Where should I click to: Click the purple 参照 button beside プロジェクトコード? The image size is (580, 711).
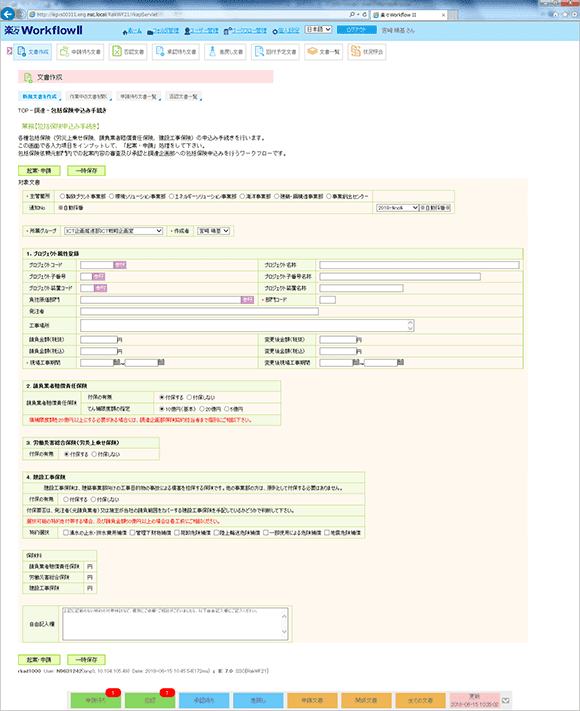pos(120,265)
